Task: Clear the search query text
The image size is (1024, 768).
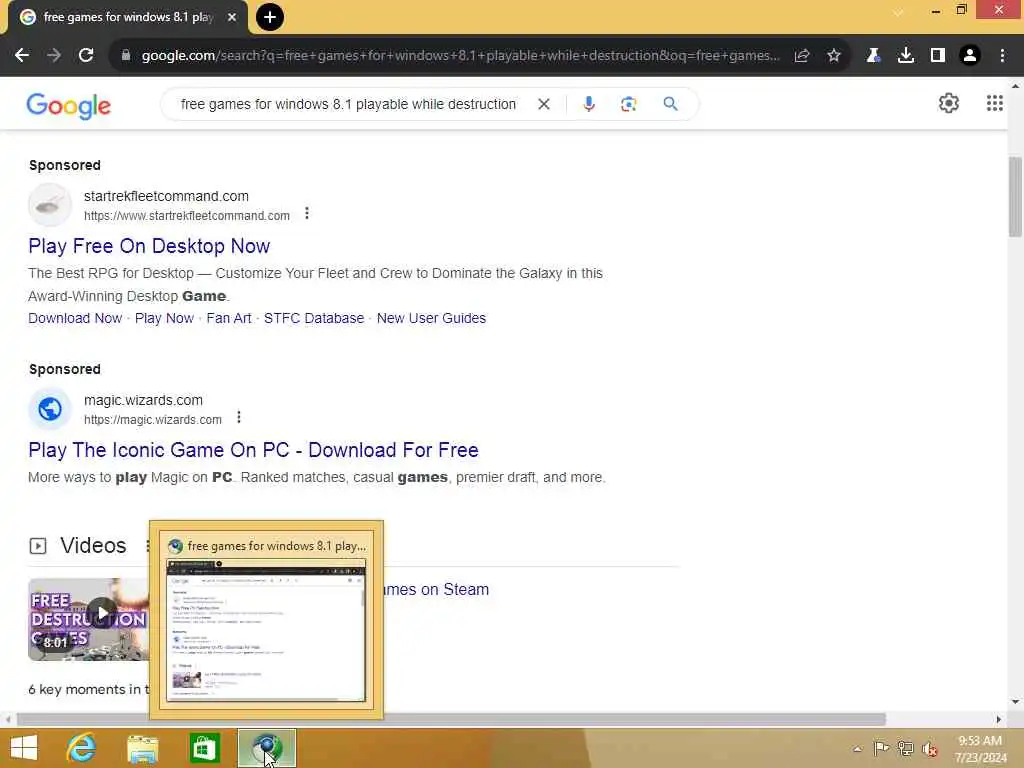Action: click(x=543, y=104)
